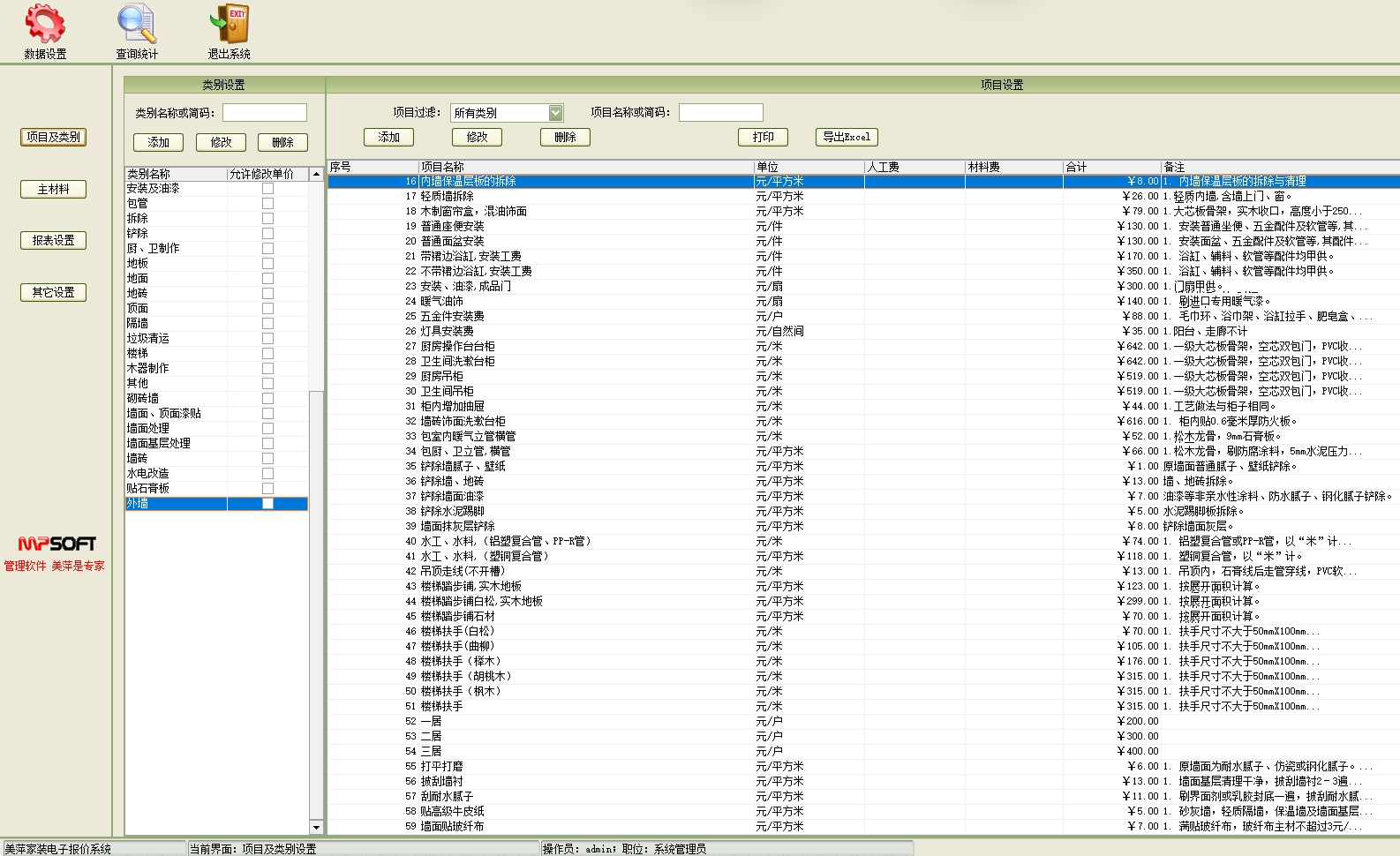1400x856 pixels.
Task: Click the 查询统计 magnifier icon
Action: click(137, 25)
